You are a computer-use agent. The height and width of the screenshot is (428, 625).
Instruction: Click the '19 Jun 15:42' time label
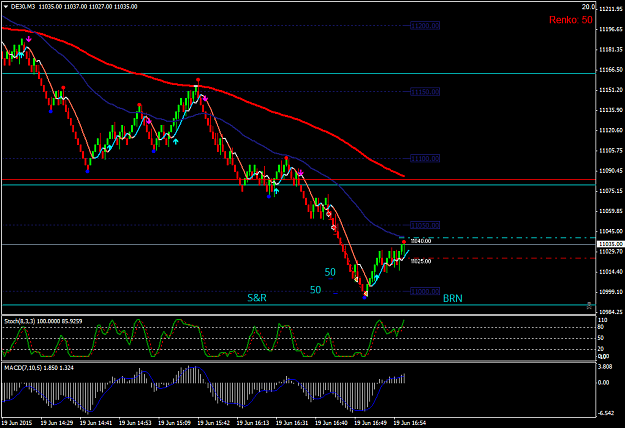click(x=213, y=422)
